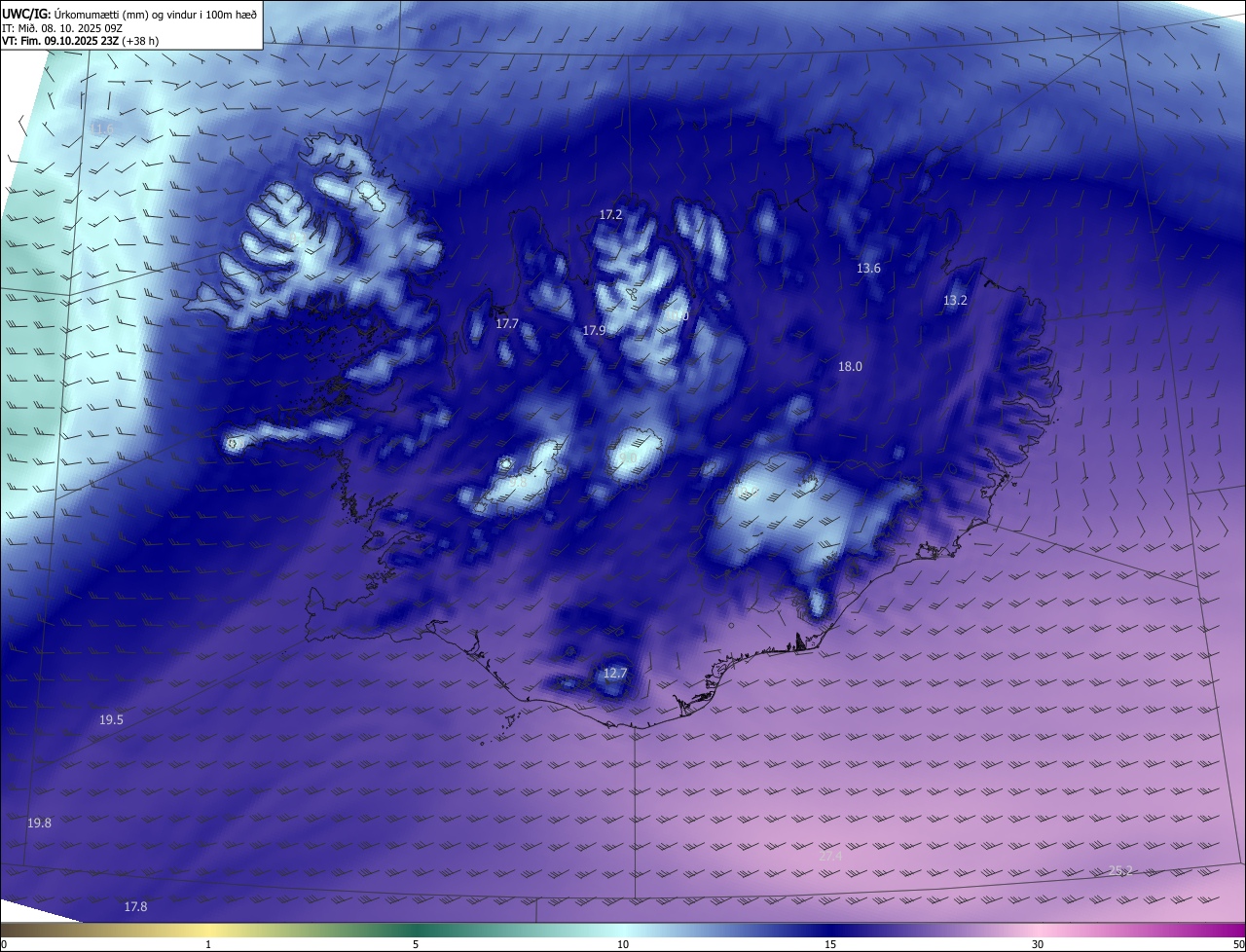Click the 13.6 value on the map
1246x952 pixels.
pos(868,268)
